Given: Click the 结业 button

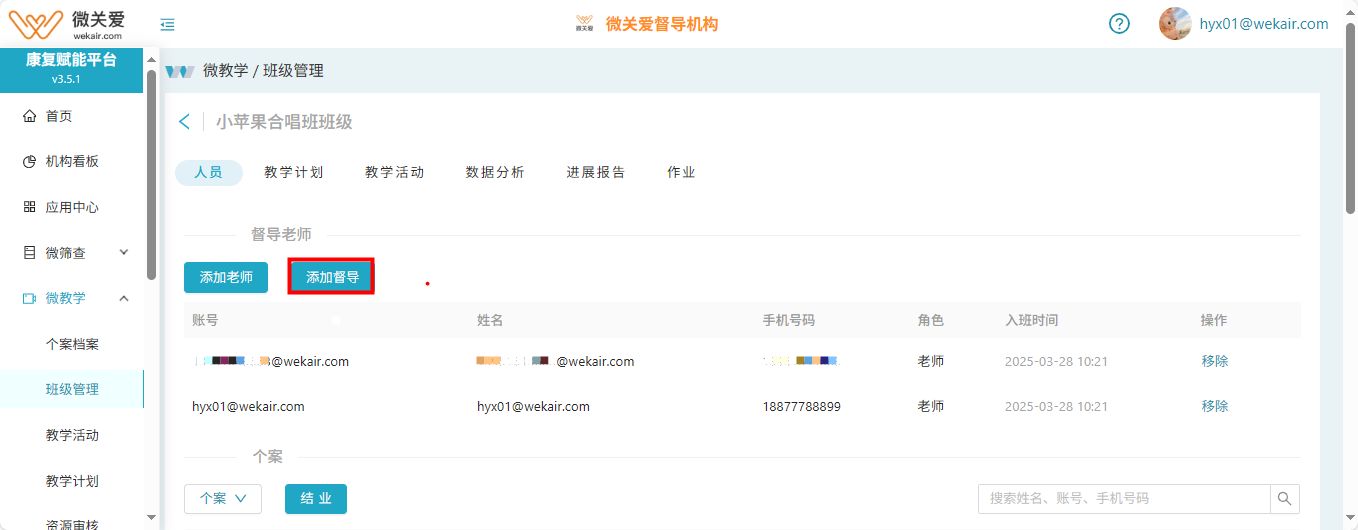Looking at the screenshot, I should (x=316, y=499).
